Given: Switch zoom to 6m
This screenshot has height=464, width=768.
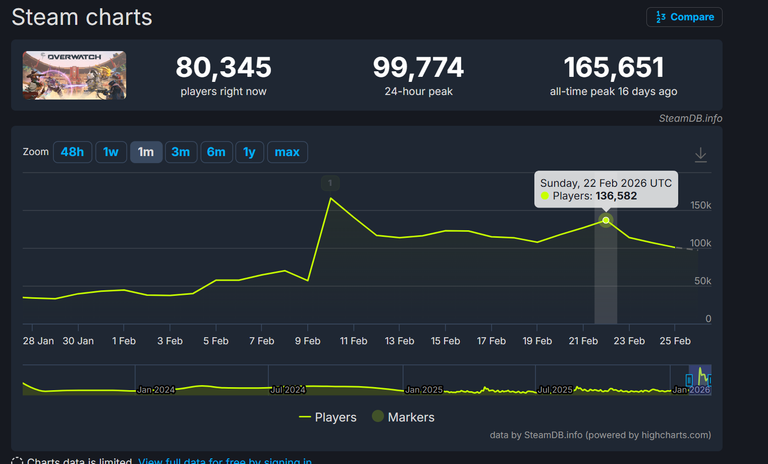Looking at the screenshot, I should [x=216, y=152].
